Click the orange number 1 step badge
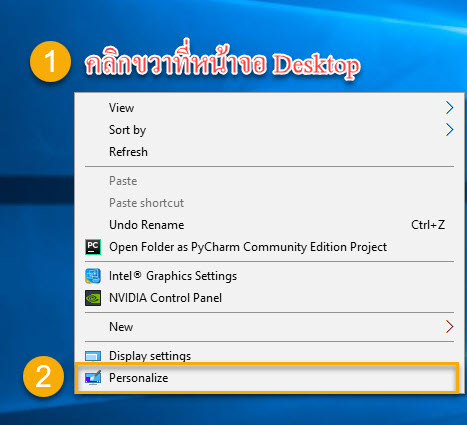Screen dimensions: 467x425 [50, 61]
